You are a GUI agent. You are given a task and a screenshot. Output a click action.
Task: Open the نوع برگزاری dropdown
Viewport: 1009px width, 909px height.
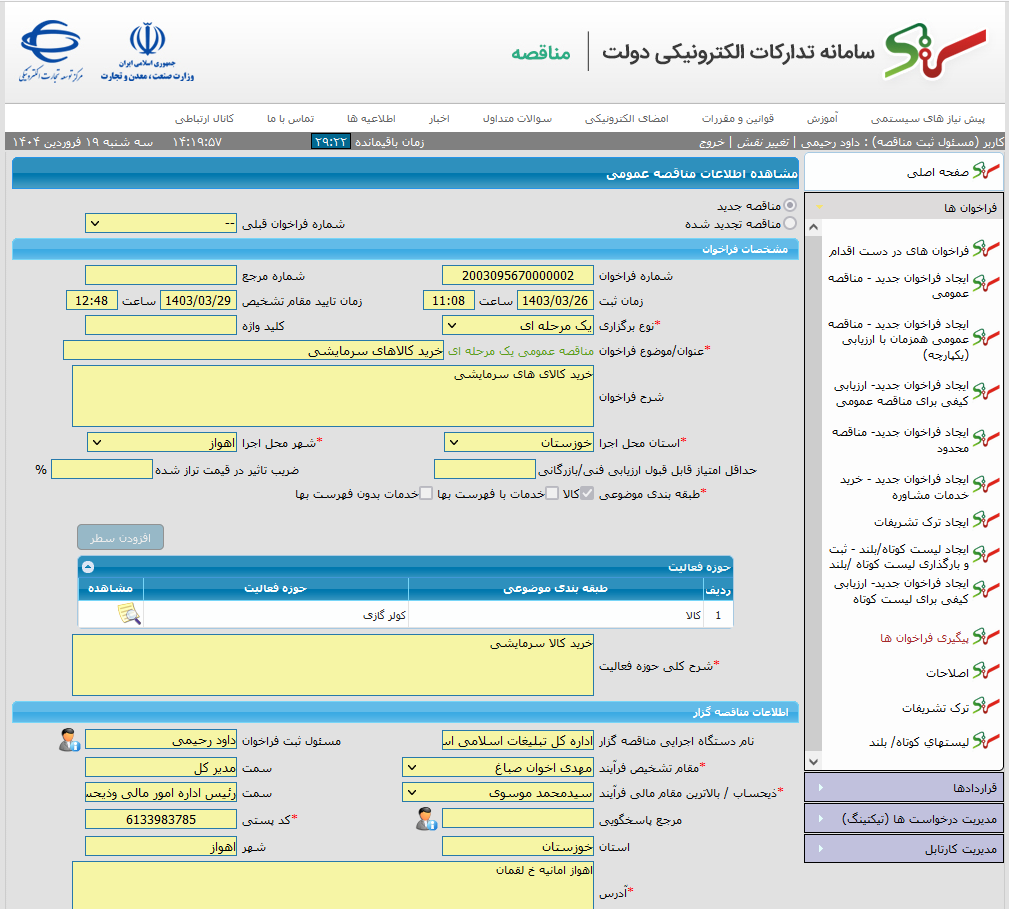pyautogui.click(x=518, y=326)
